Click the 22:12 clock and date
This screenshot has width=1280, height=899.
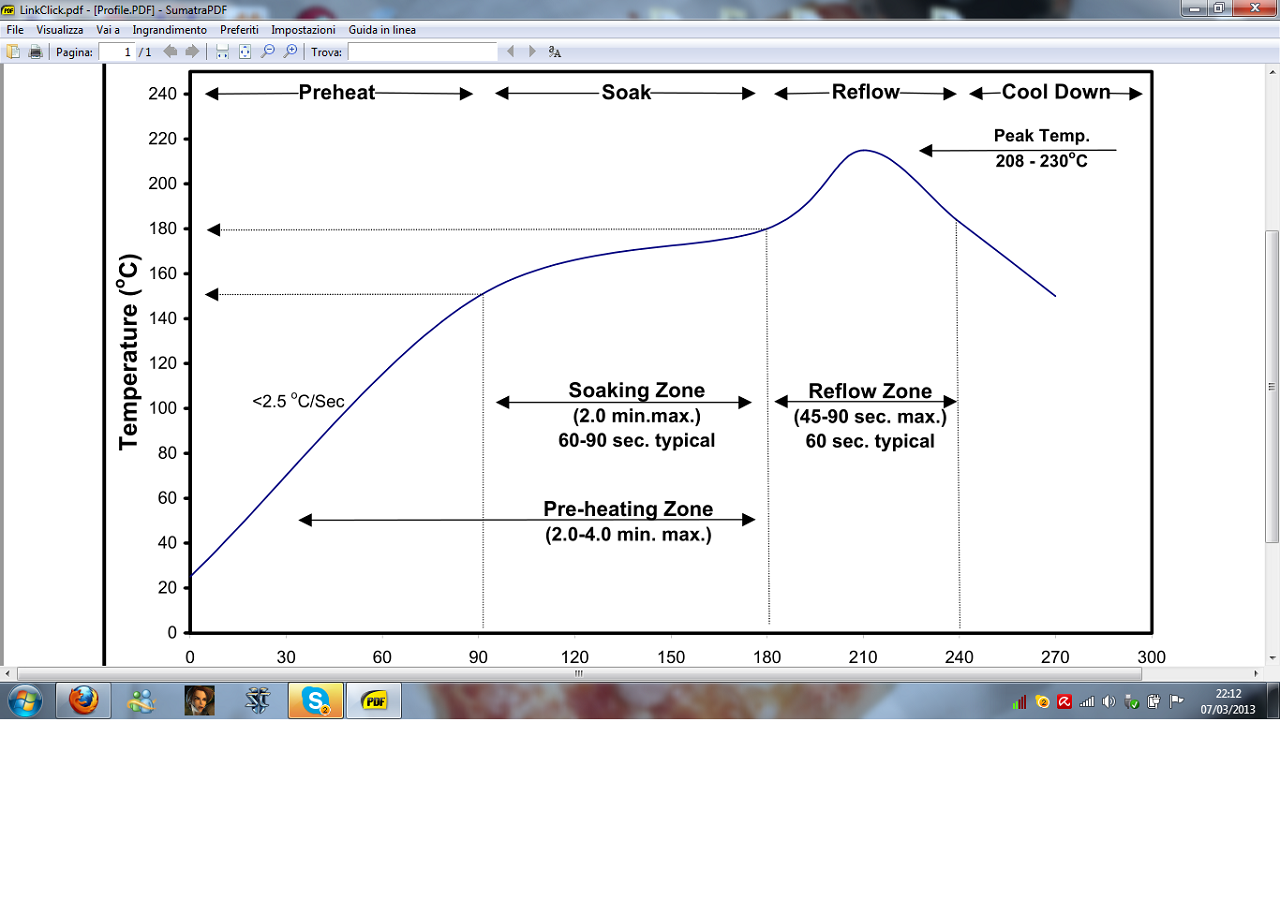tap(1228, 701)
